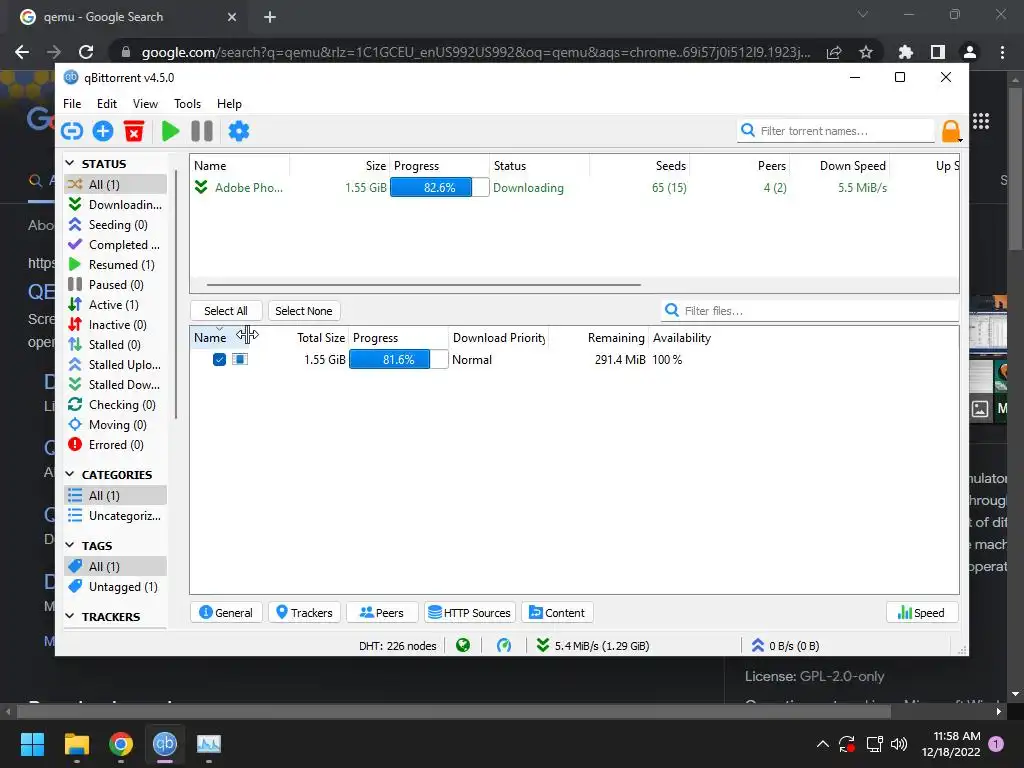
Task: Click the global download speed indicator
Action: 593,646
